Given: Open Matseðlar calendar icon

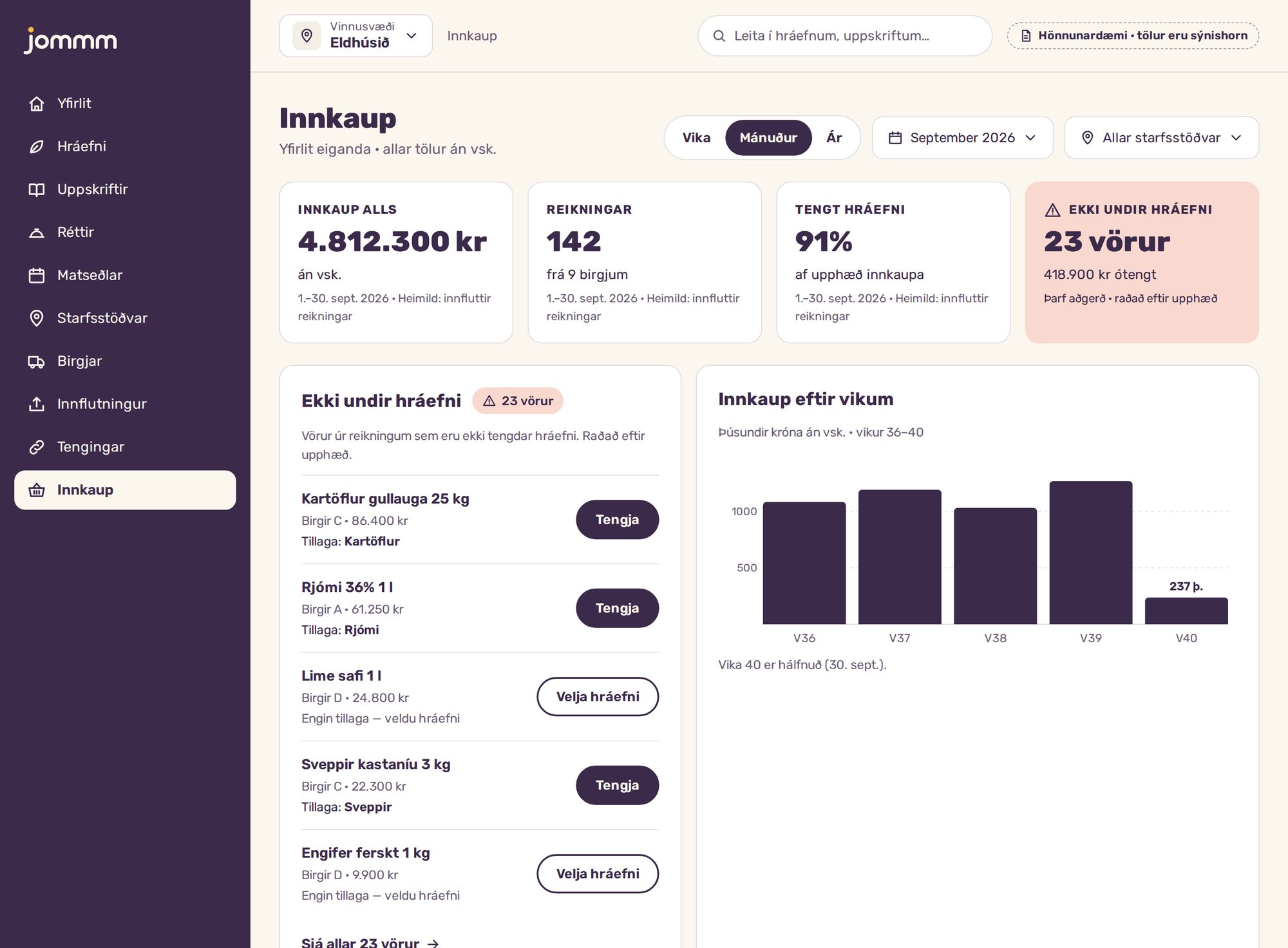Looking at the screenshot, I should tap(37, 276).
